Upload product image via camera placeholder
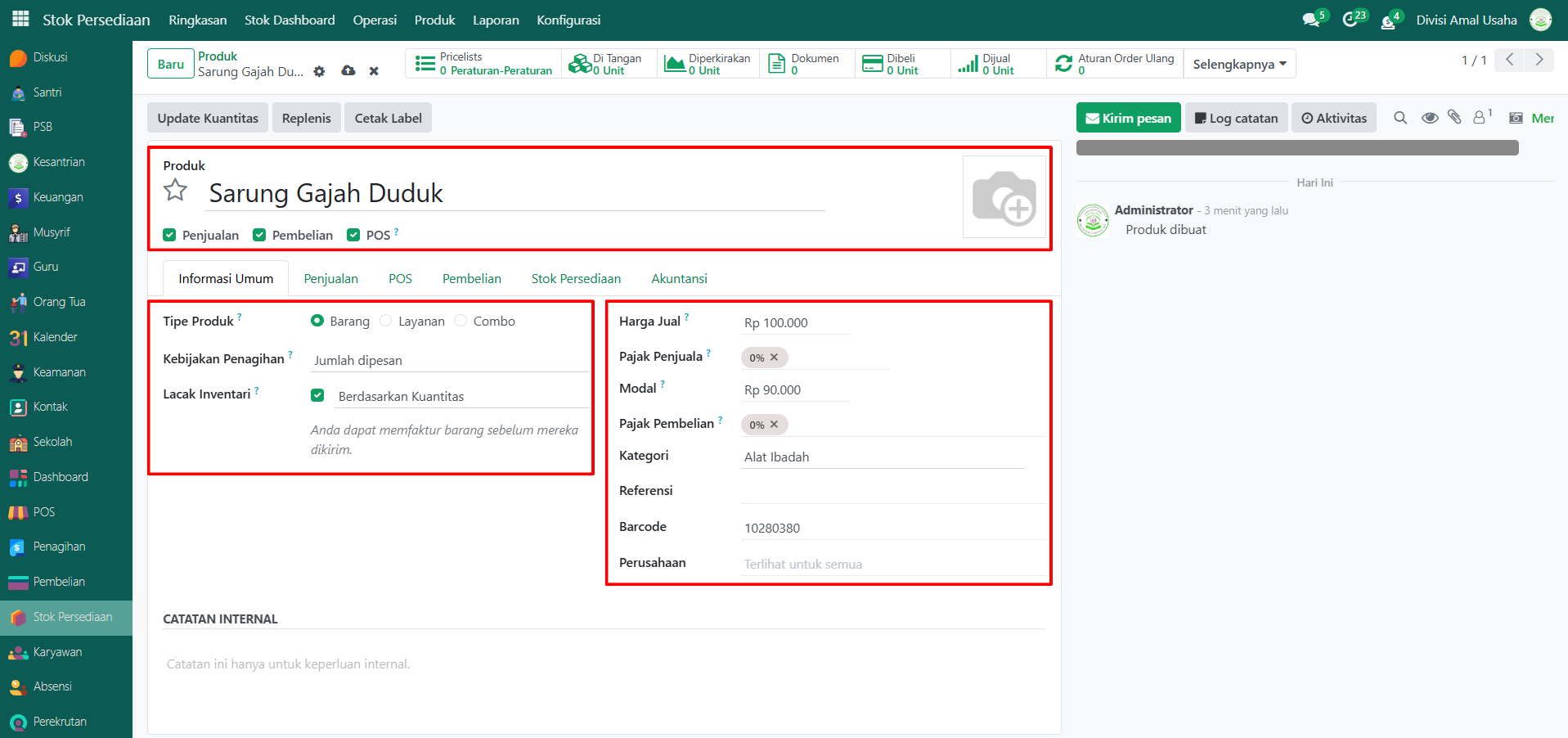Screen dimensions: 1568x738 pos(1004,197)
